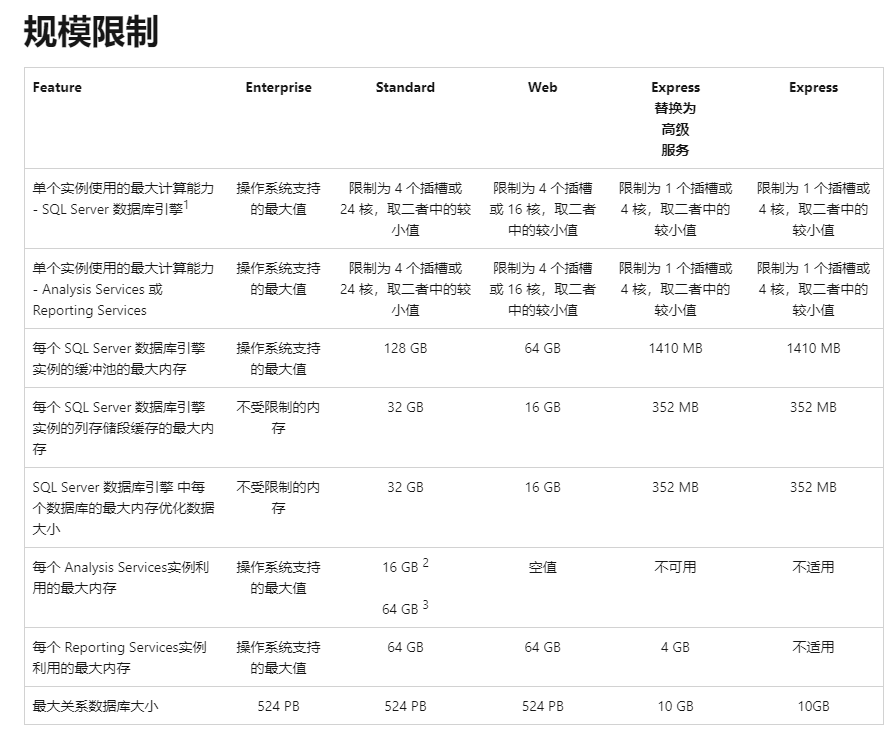Screen dimensions: 896x736
Task: Click the Express 替换为高级服务 column header
Action: click(x=675, y=118)
